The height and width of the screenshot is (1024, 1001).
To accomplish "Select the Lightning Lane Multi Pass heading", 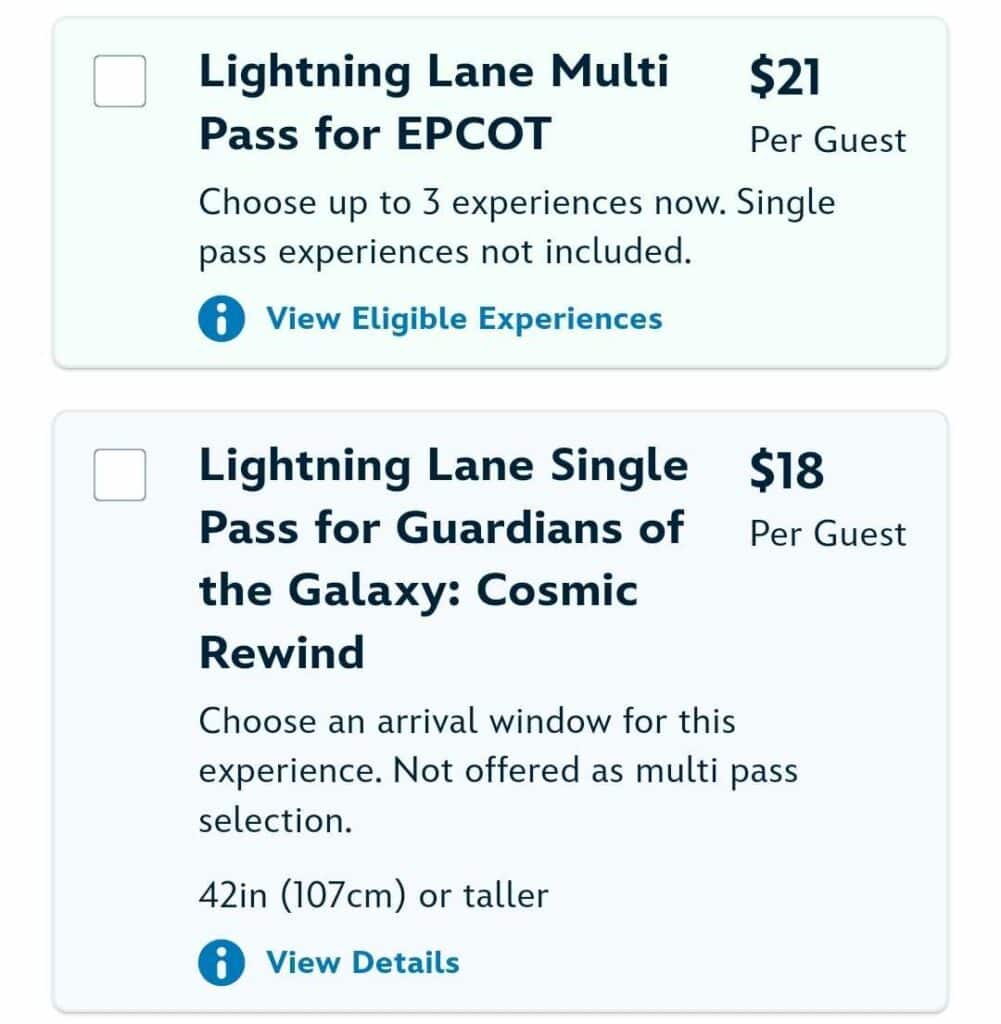I will point(433,103).
